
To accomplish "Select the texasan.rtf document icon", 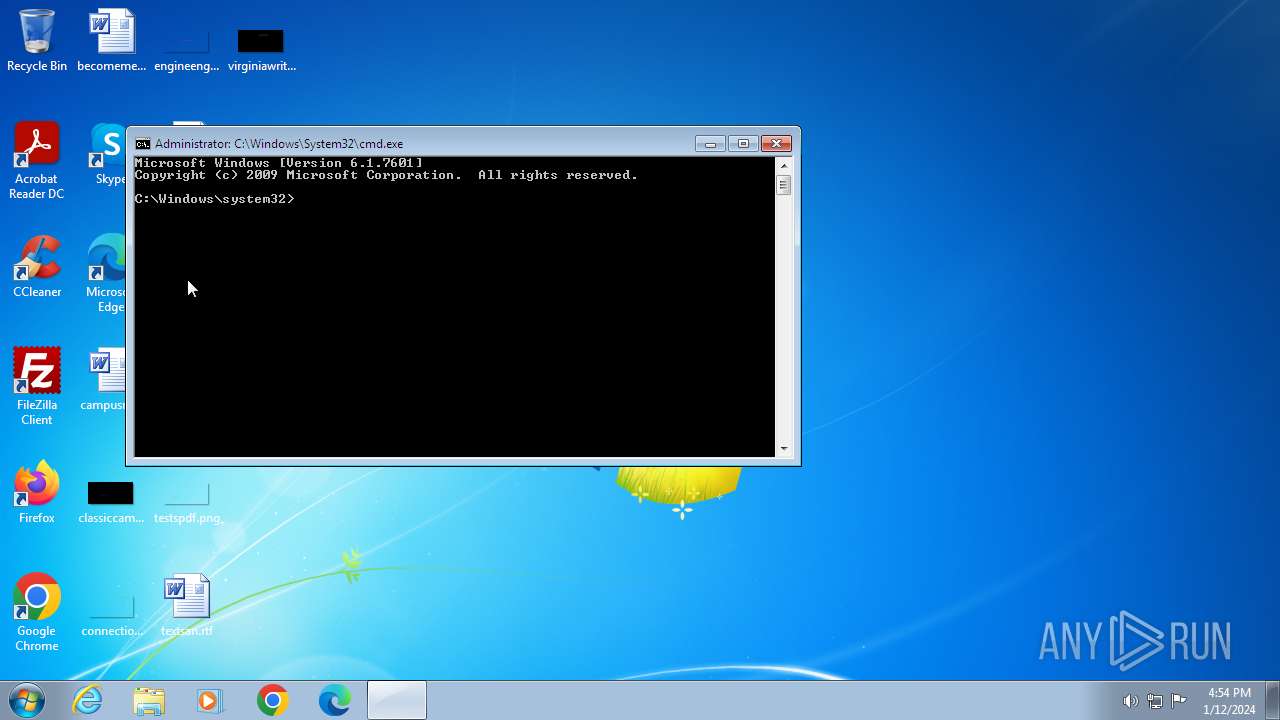I will coord(187,606).
